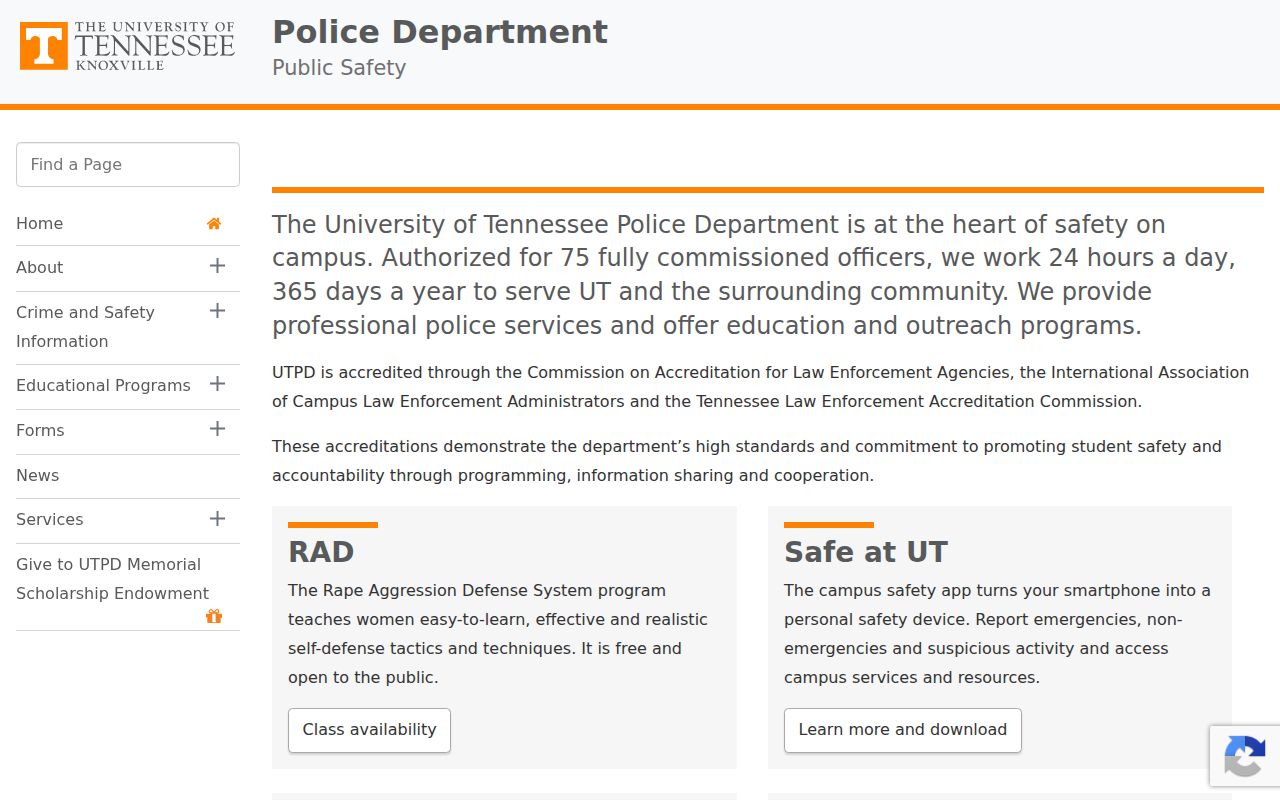This screenshot has height=800, width=1280.
Task: Open Give to UTPD Memorial Scholarship Endowment
Action: click(112, 579)
